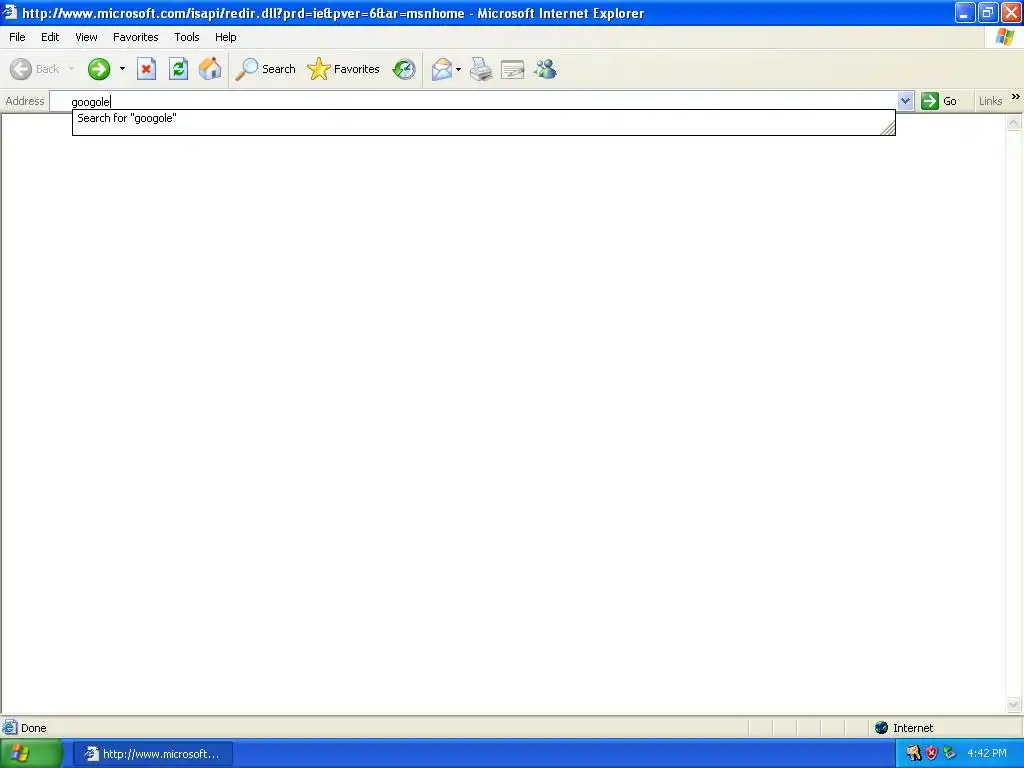
Task: Expand the Address bar dropdown arrow
Action: click(905, 101)
